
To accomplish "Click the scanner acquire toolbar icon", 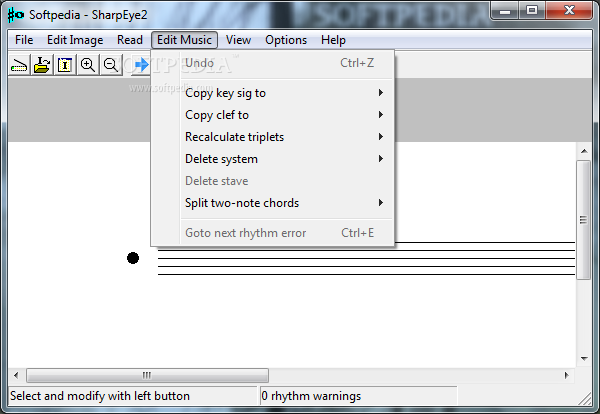I will pyautogui.click(x=19, y=65).
